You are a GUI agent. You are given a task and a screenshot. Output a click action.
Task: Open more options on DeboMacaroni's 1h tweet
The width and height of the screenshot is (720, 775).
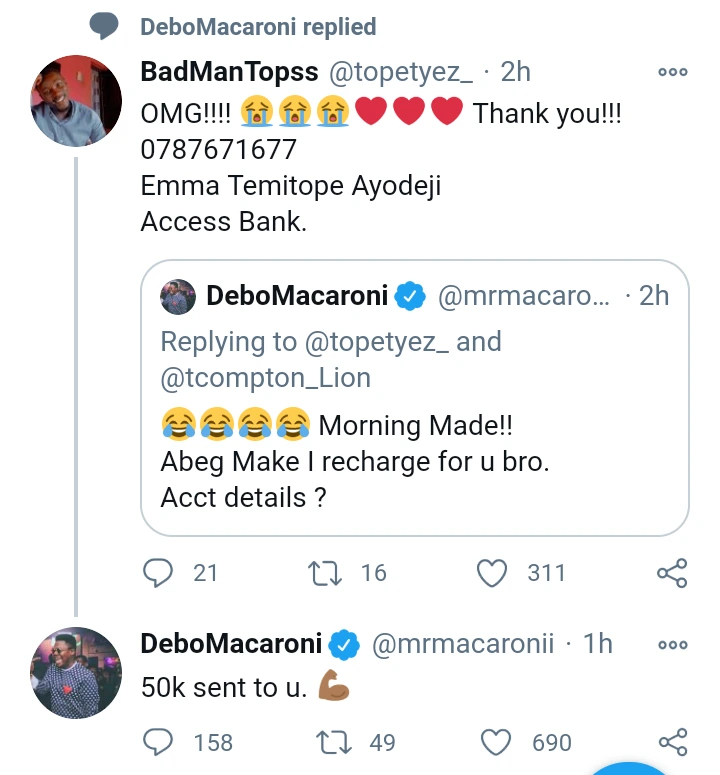pos(672,645)
